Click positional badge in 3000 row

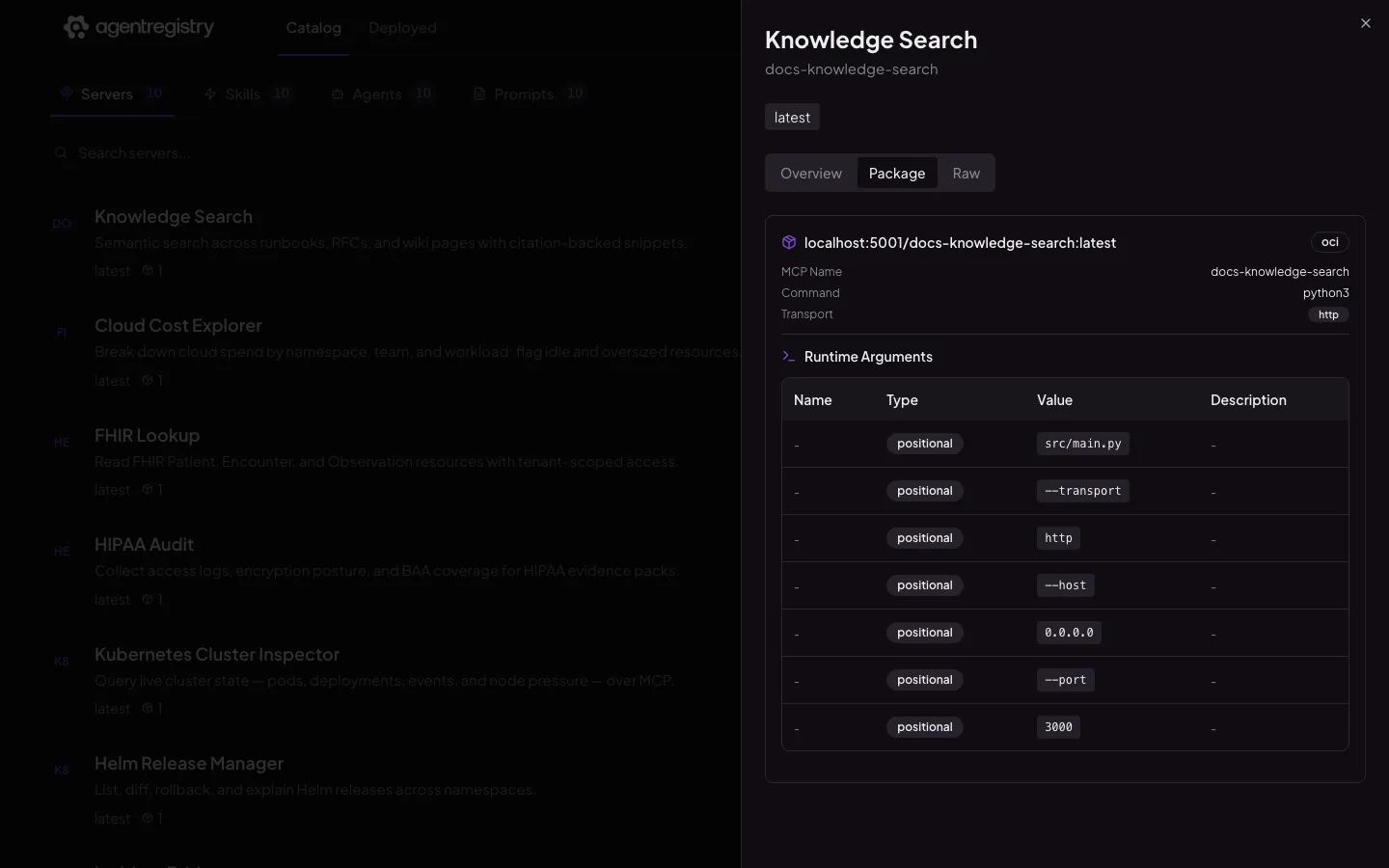click(x=924, y=727)
